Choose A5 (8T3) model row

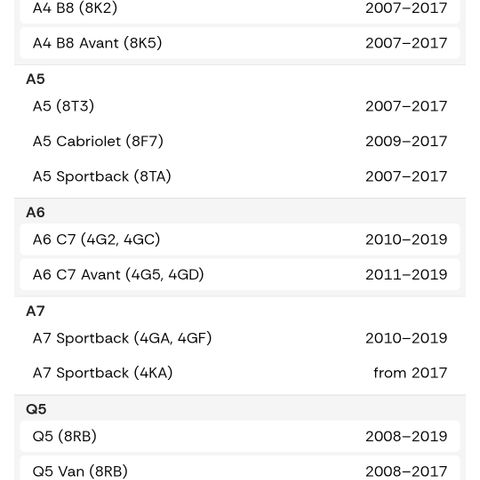click(240, 106)
